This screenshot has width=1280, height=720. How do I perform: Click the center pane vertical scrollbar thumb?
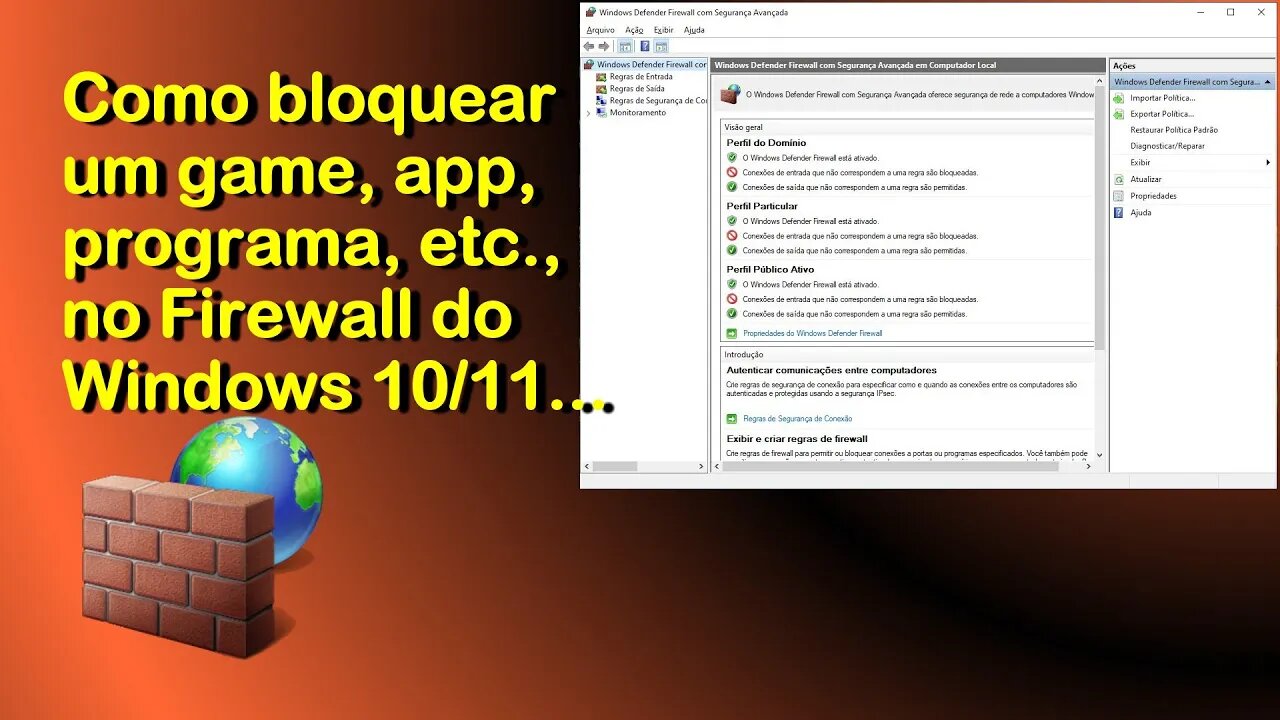coord(1100,220)
